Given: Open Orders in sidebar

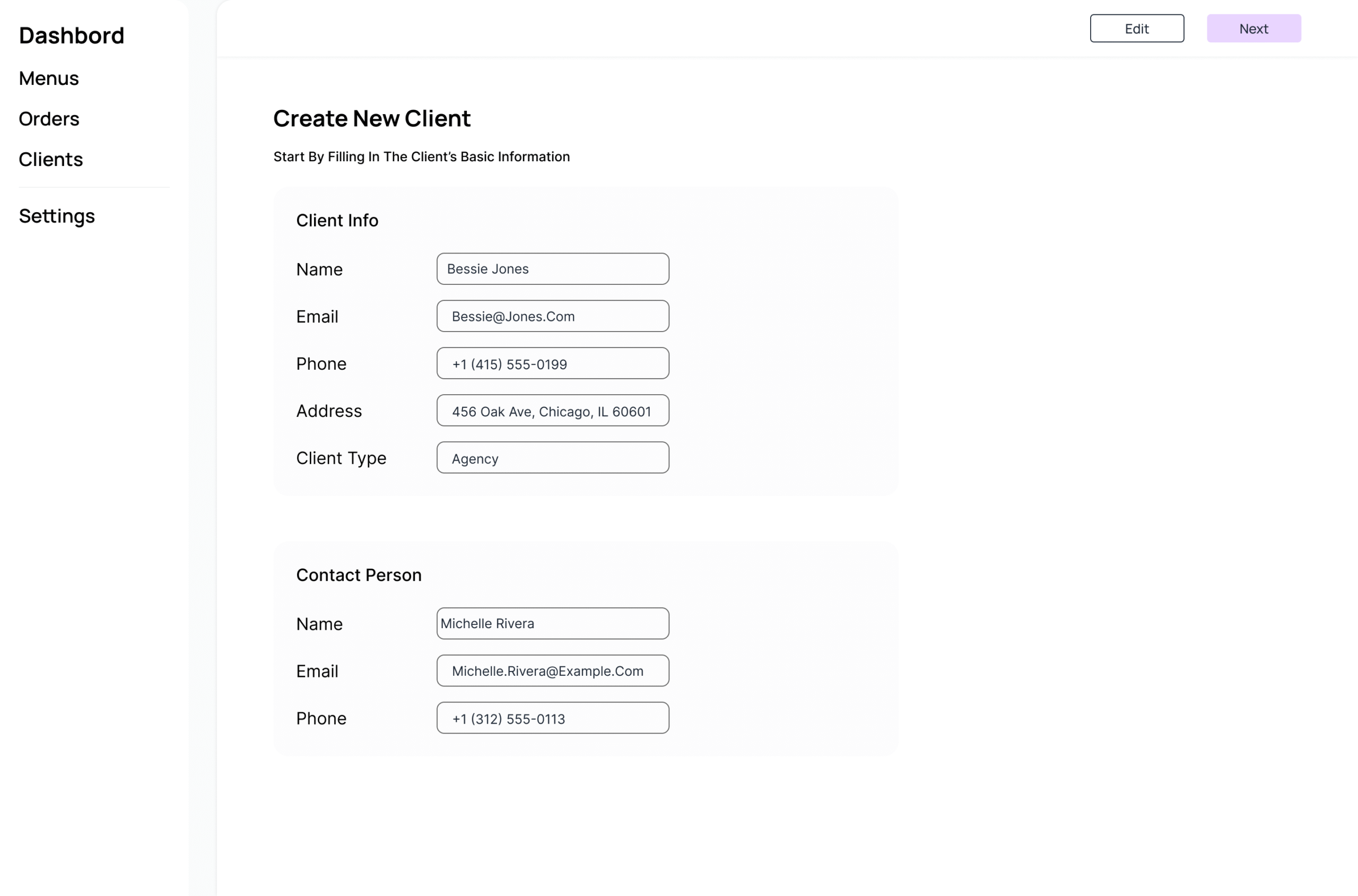Looking at the screenshot, I should click(x=49, y=119).
